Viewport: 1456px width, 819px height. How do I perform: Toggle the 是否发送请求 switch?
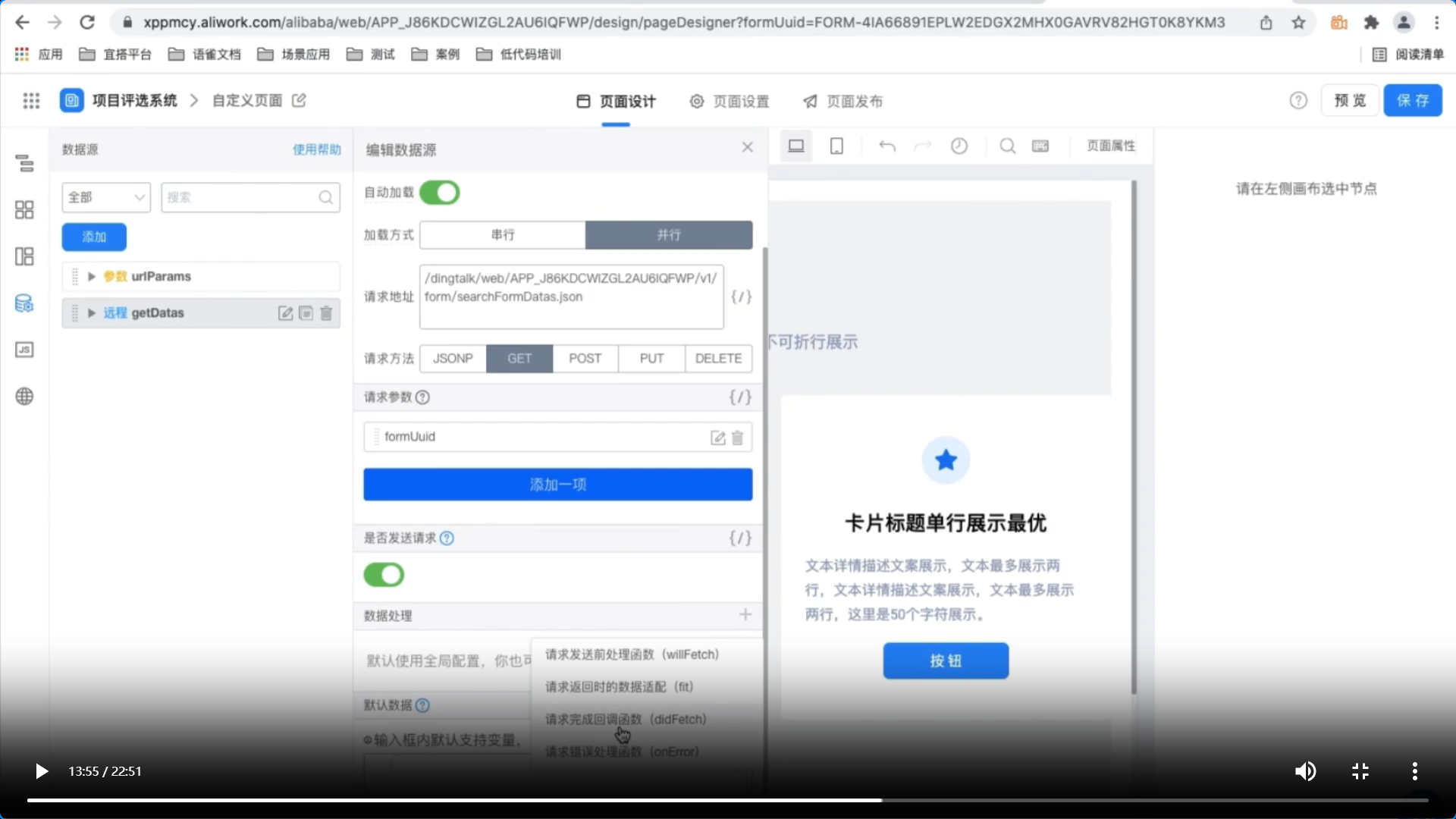click(x=384, y=575)
